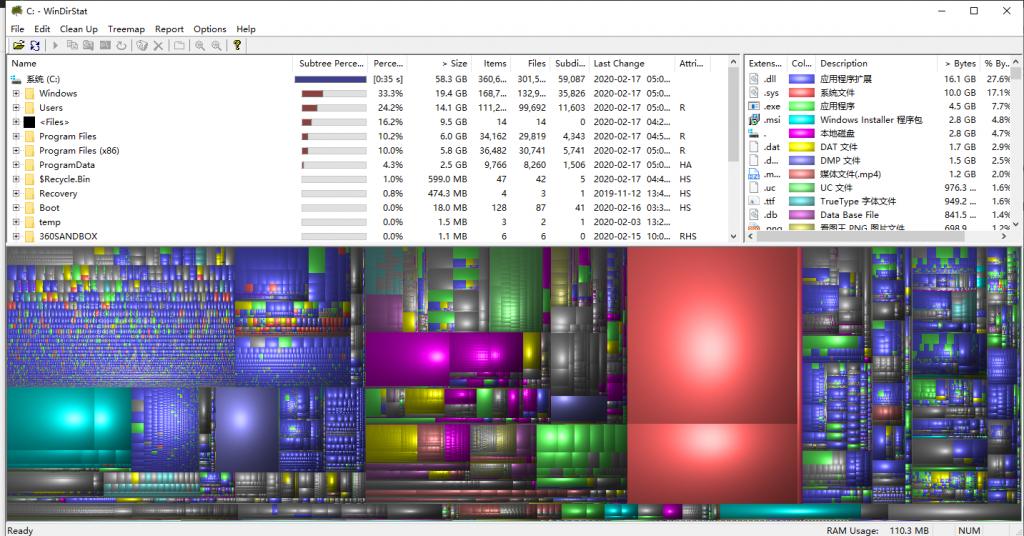The width and height of the screenshot is (1024, 536).
Task: Click the Command Prompt Here toolbar icon
Action: click(104, 45)
